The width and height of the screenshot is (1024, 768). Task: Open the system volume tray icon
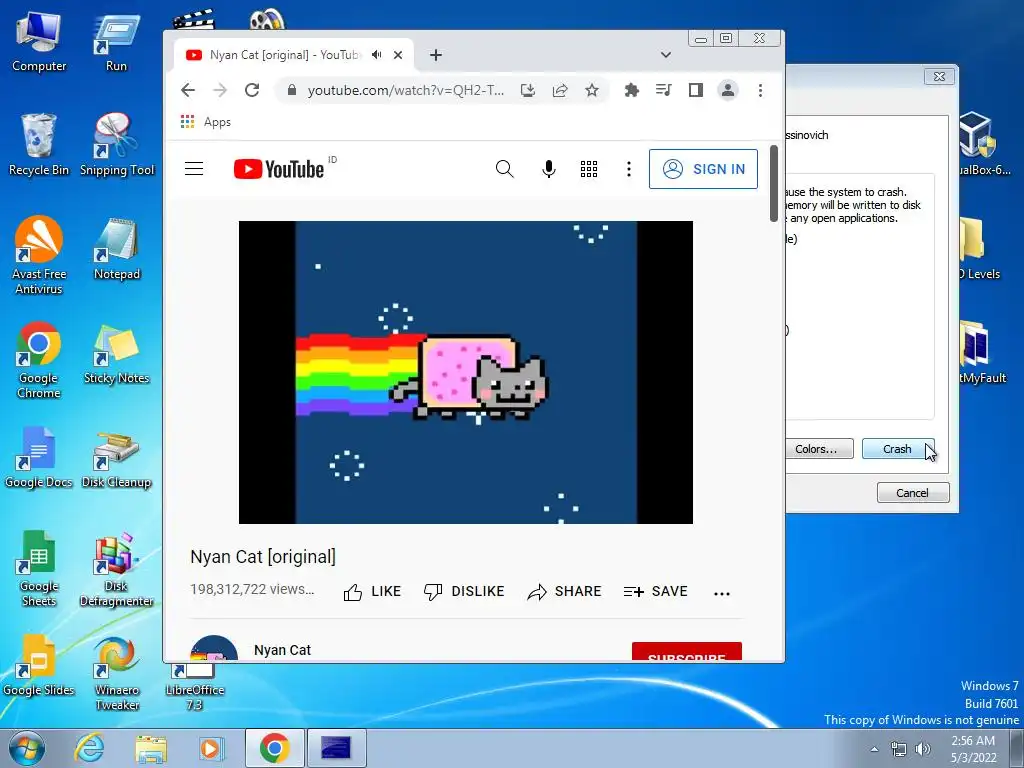(923, 749)
